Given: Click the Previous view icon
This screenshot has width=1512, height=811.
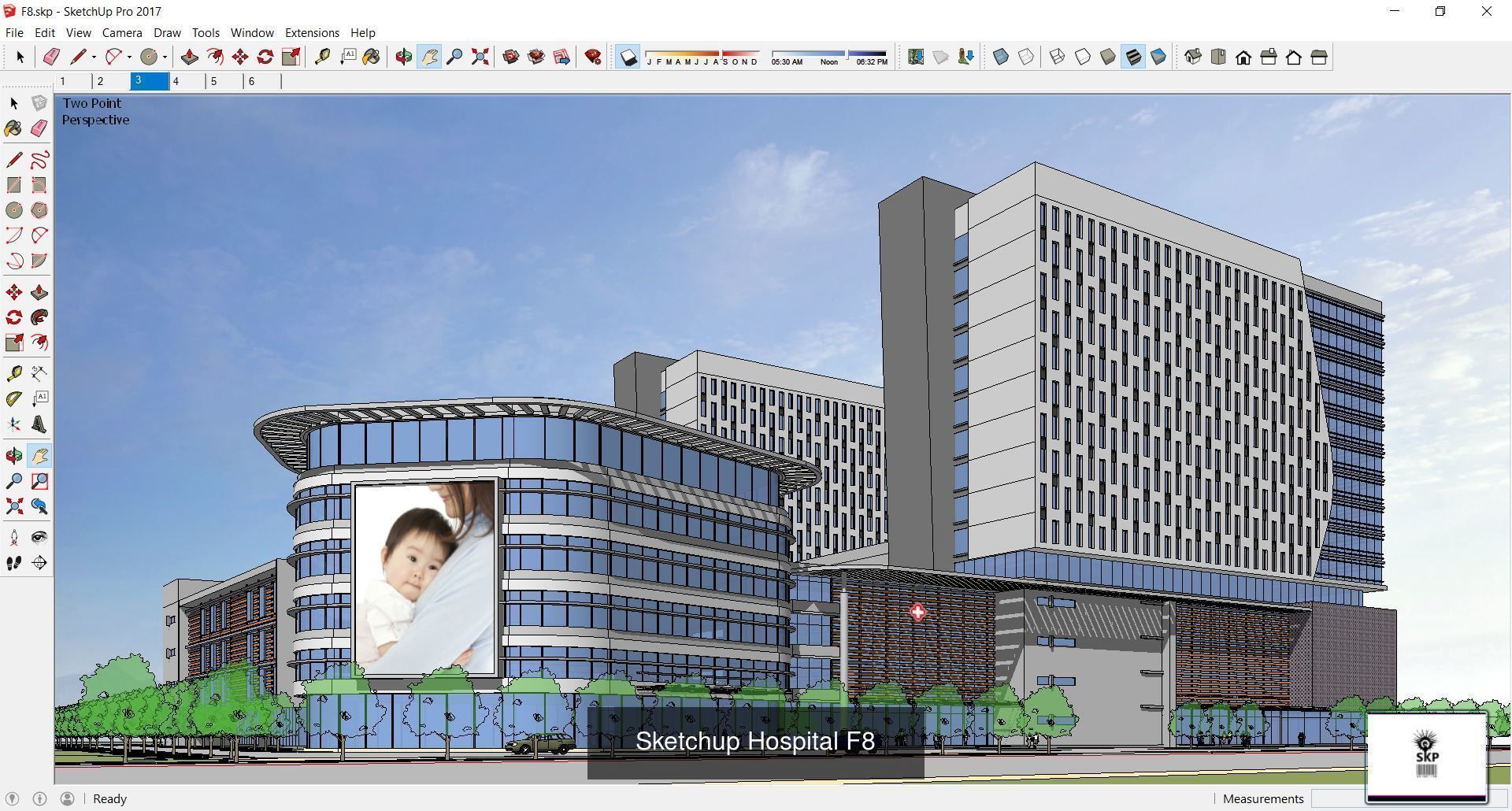Looking at the screenshot, I should (x=39, y=506).
